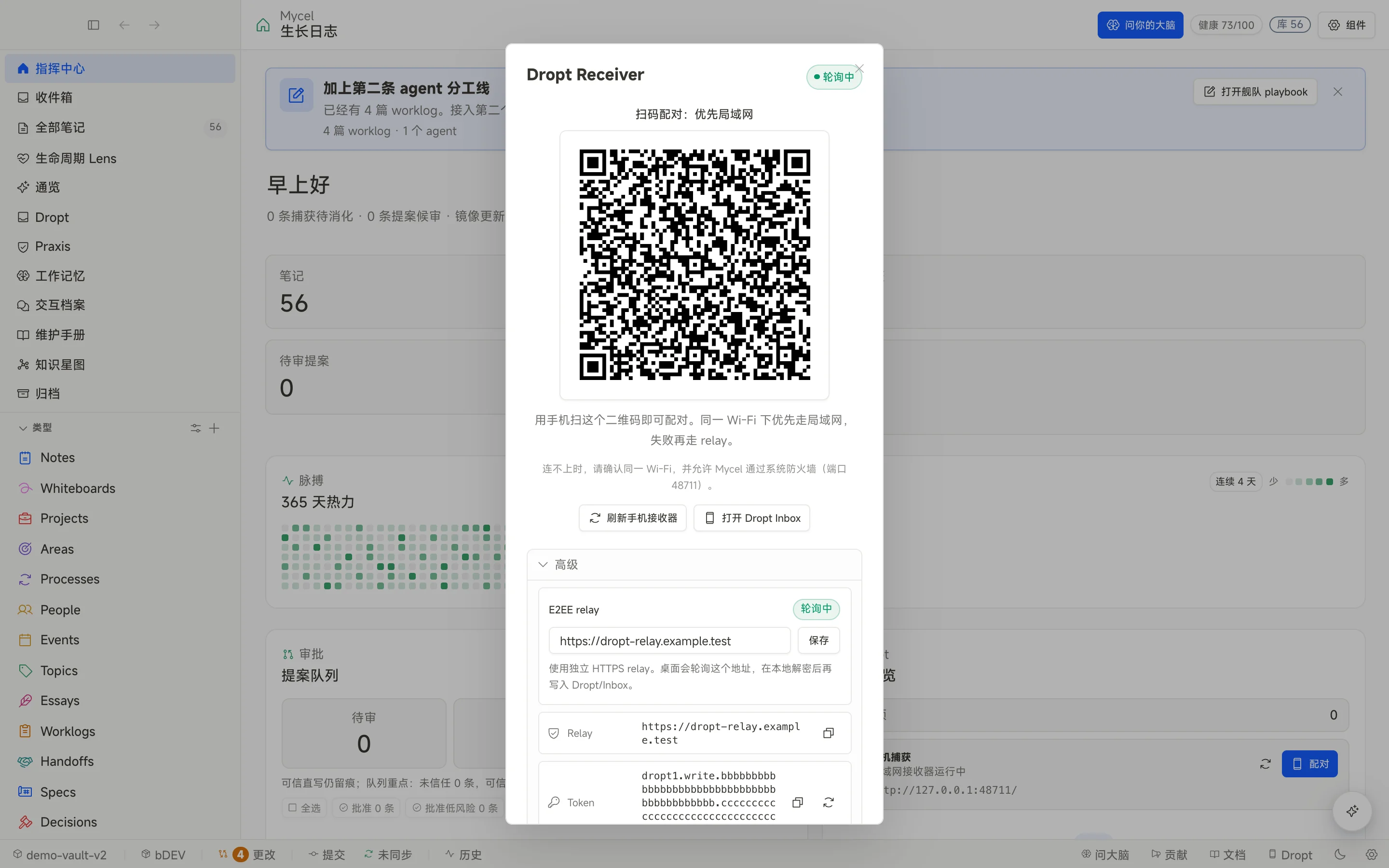The height and width of the screenshot is (868, 1389).
Task: Go back with the left arrow
Action: [124, 25]
